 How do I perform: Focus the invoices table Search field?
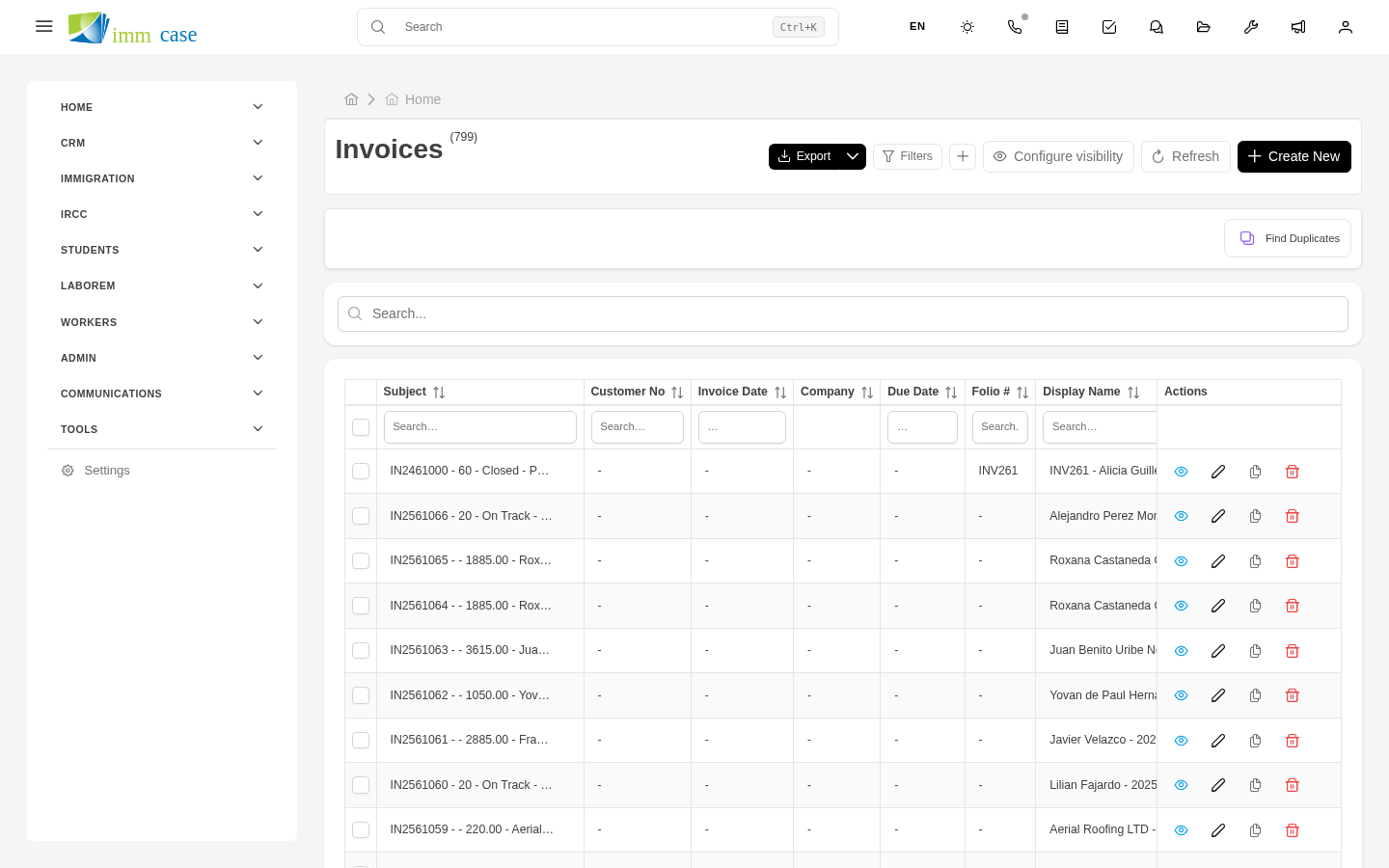pyautogui.click(x=843, y=313)
